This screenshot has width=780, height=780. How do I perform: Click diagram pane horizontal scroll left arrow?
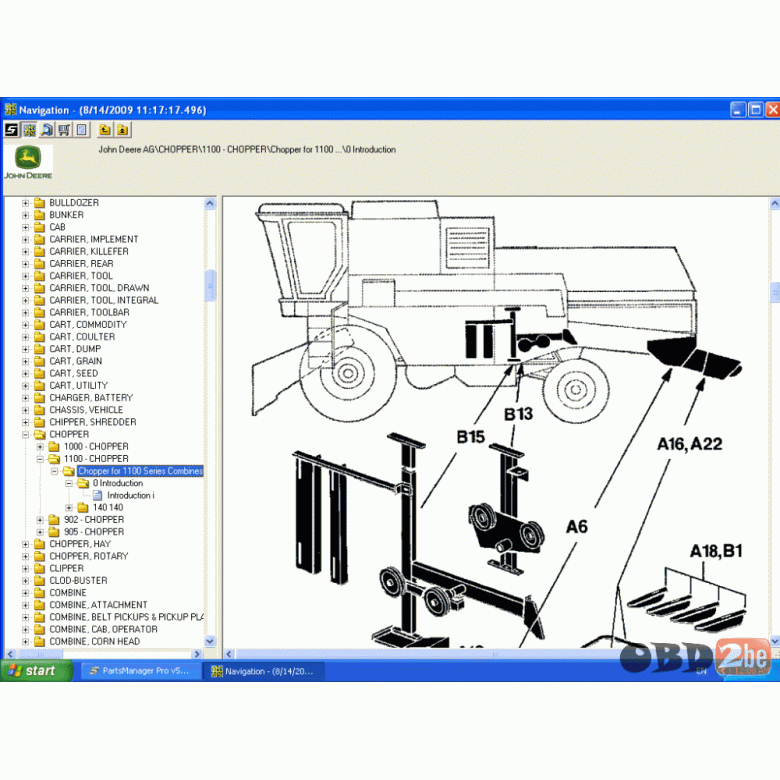(229, 654)
